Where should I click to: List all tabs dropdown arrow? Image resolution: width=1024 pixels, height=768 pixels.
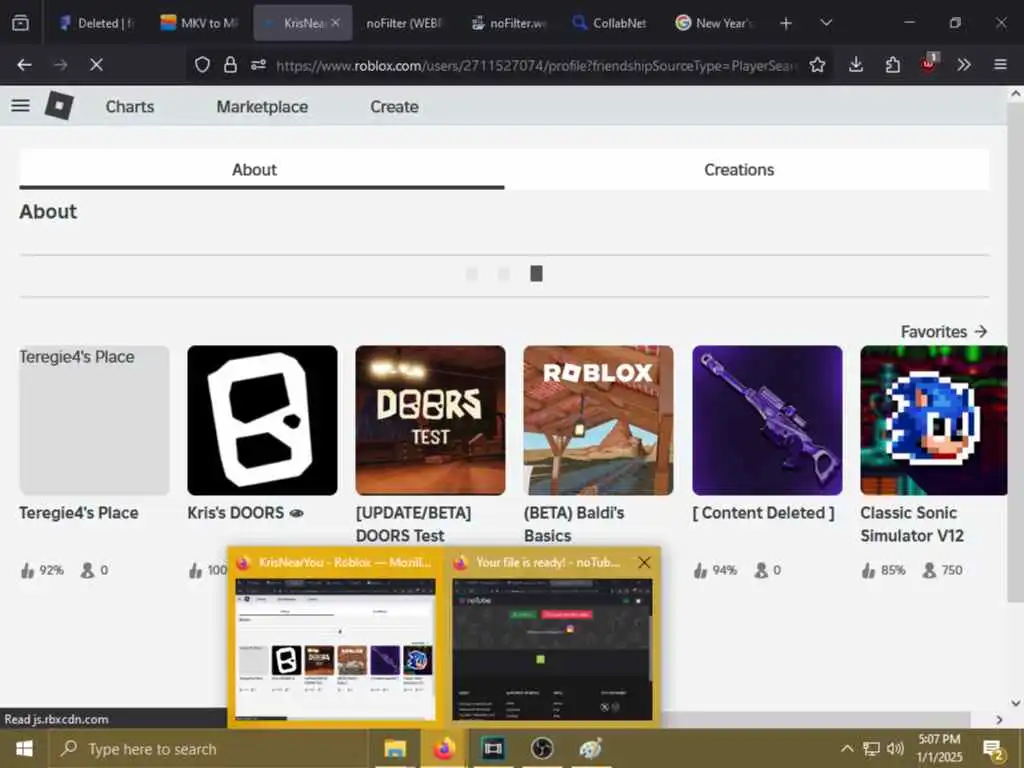click(826, 23)
